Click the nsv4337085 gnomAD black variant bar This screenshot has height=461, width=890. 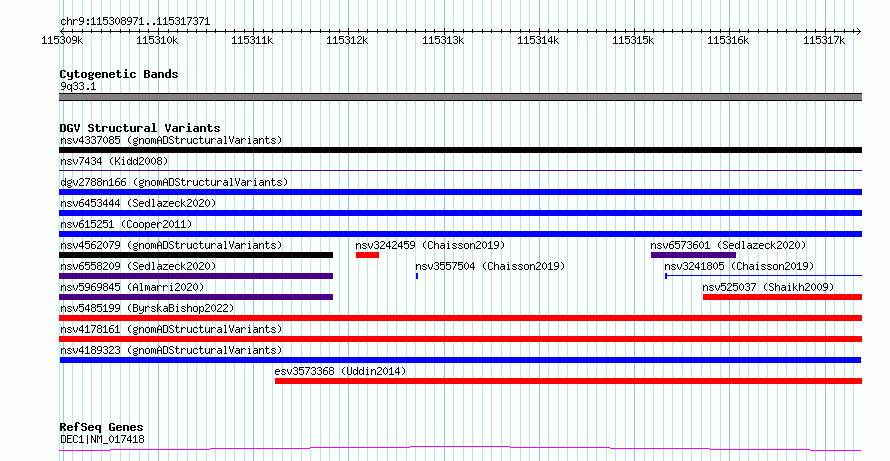[x=460, y=150]
